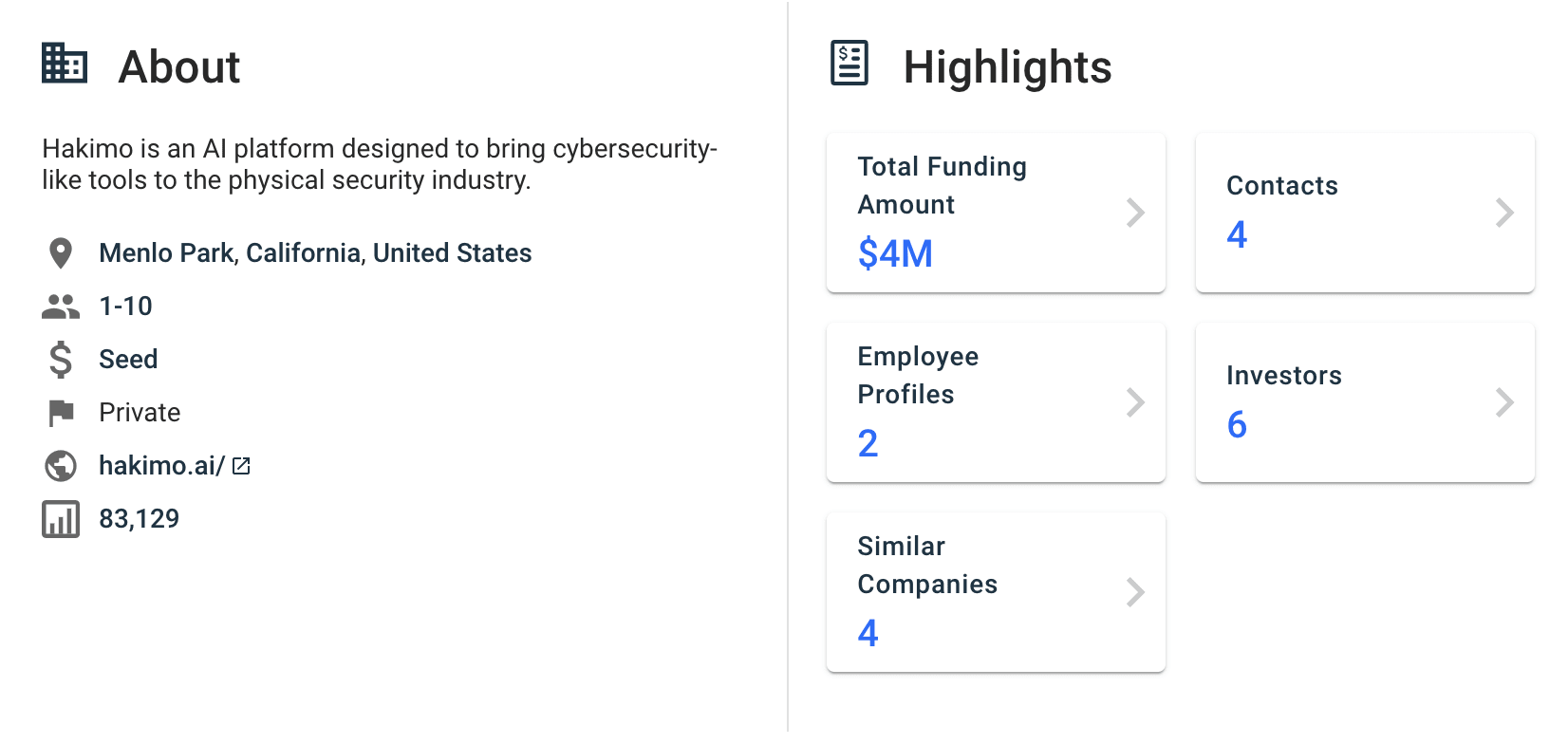Click the Menlo Park location text

click(314, 252)
